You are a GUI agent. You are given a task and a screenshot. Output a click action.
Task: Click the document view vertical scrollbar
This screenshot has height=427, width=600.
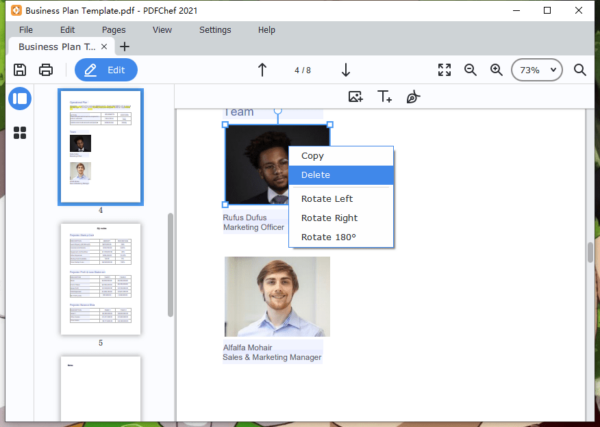(591, 253)
